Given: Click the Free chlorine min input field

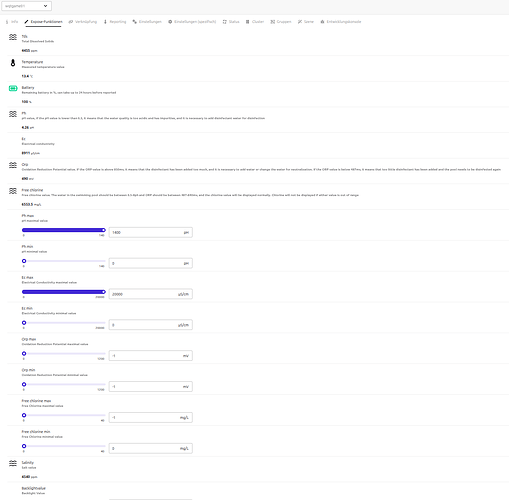Looking at the screenshot, I should pos(151,448).
